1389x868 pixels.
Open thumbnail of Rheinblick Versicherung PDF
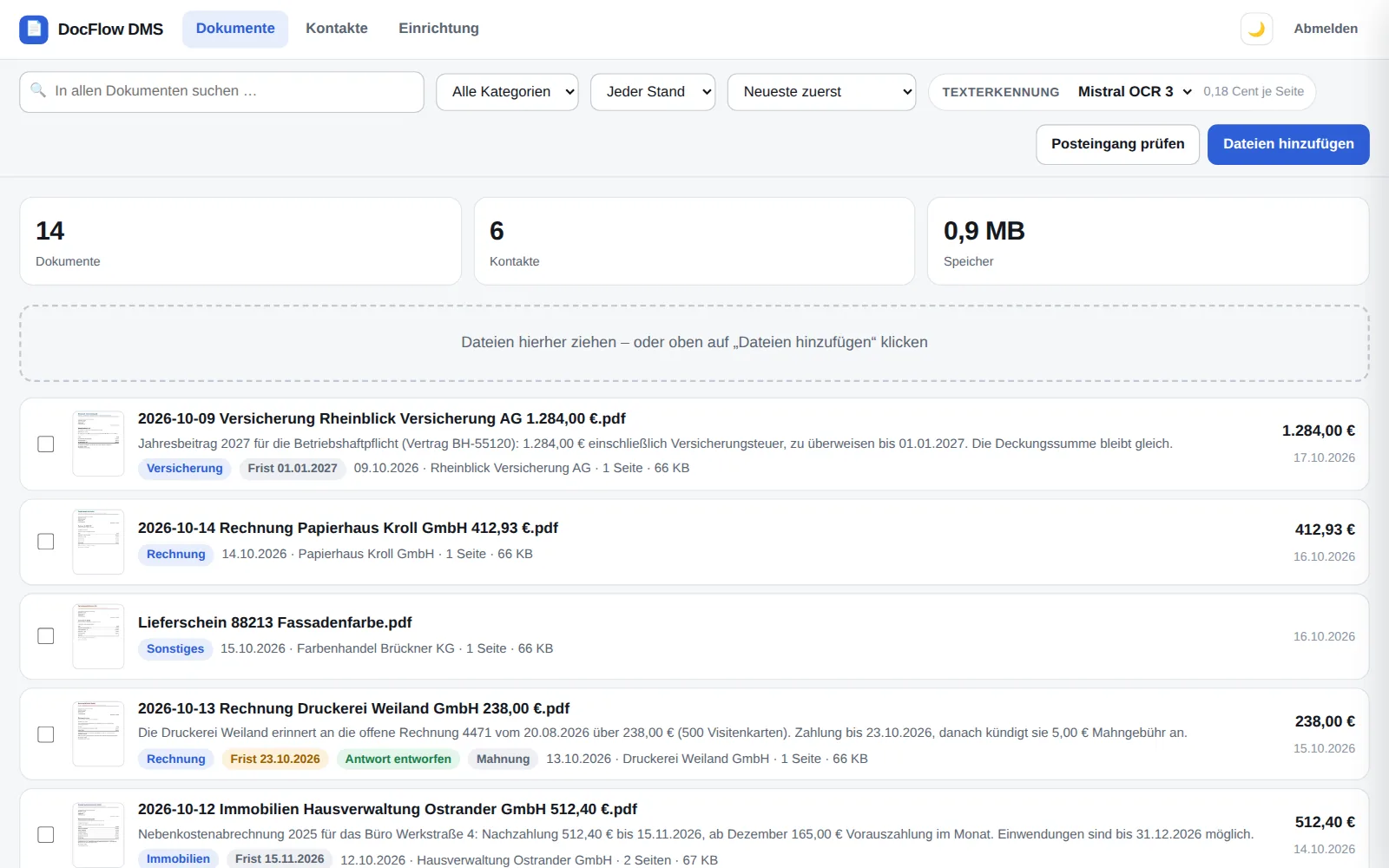coord(98,444)
